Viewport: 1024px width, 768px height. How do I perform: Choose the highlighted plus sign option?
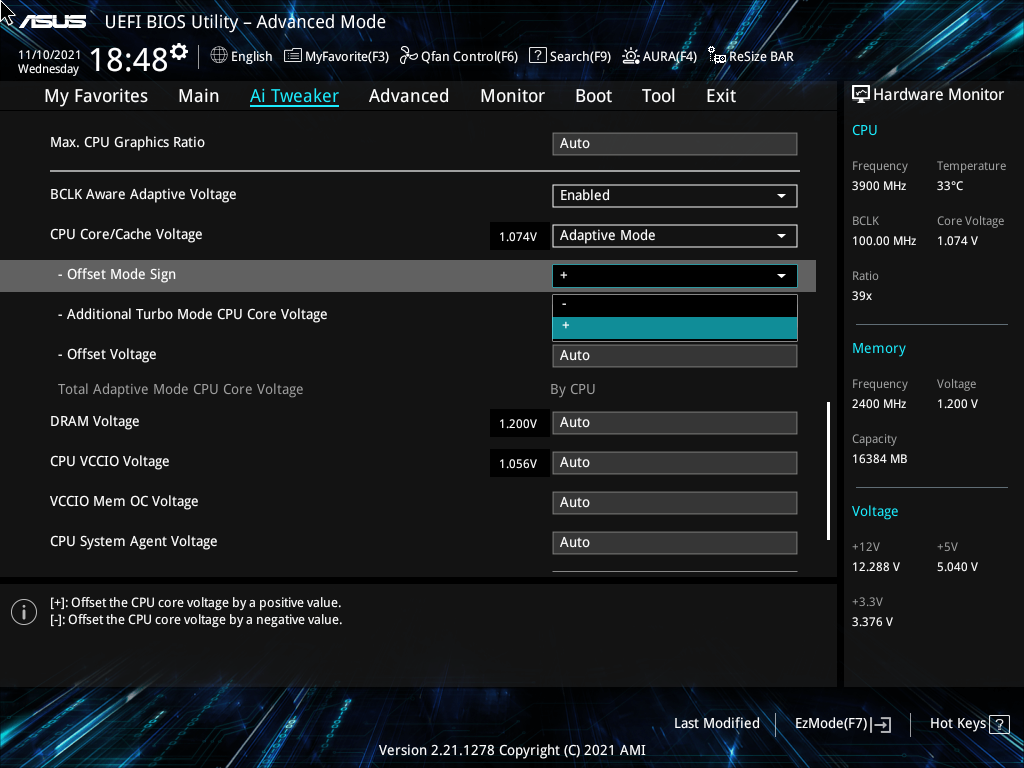675,328
